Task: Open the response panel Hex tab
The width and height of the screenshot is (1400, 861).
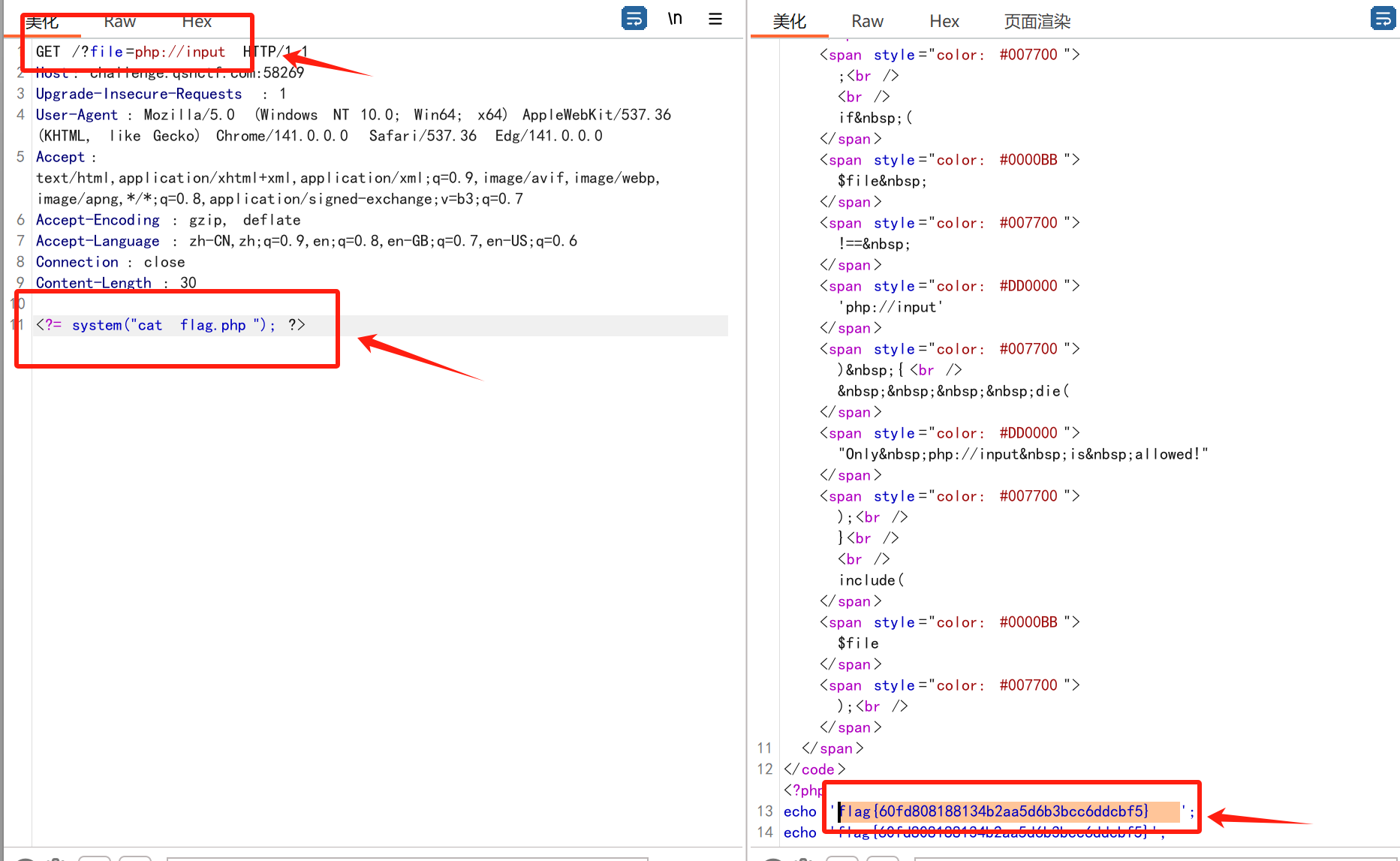Action: coord(944,21)
